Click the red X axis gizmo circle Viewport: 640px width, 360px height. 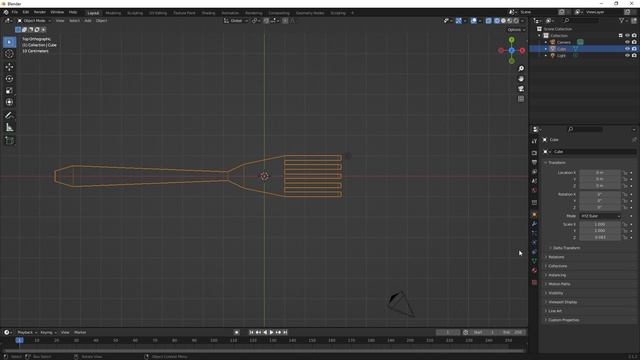[x=522, y=51]
